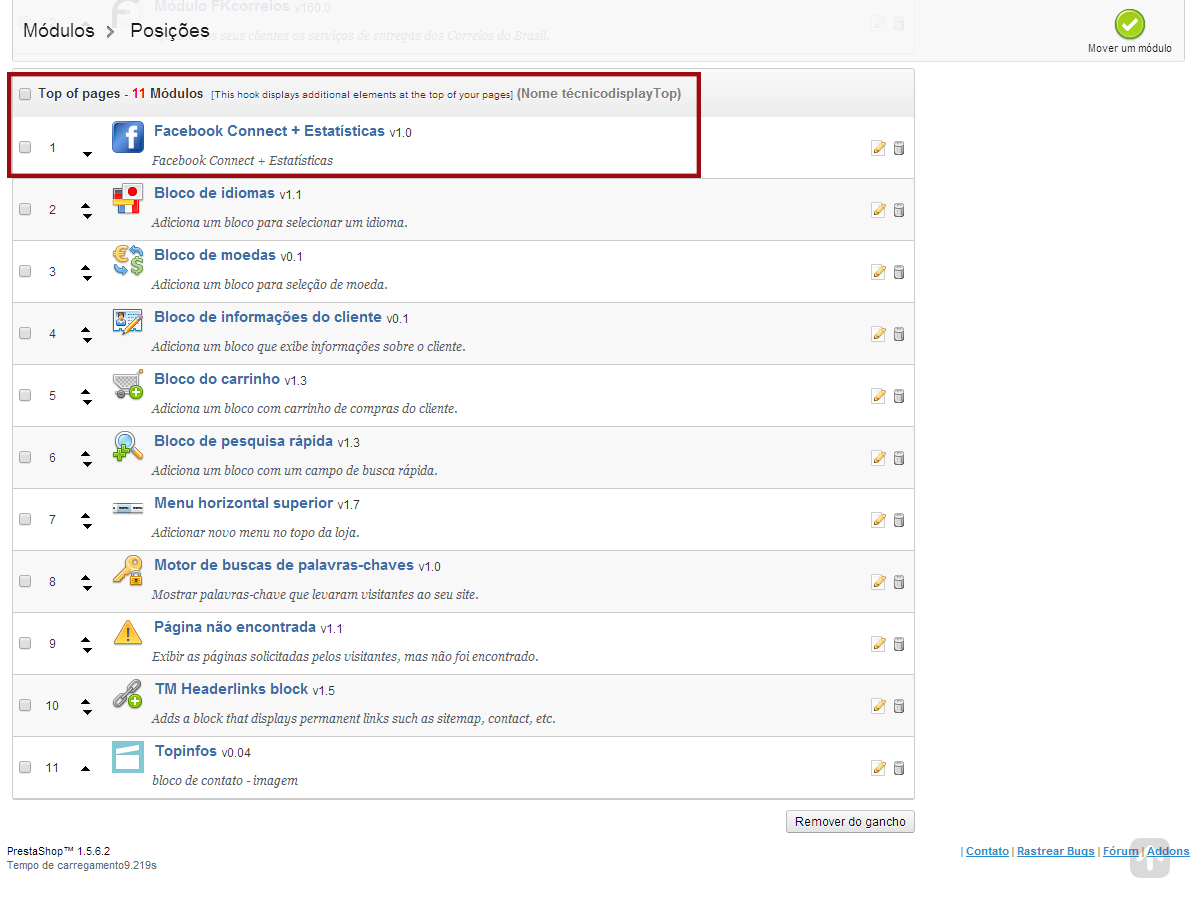Click the Bloco de moedas currency icon
1196x907 pixels.
(x=127, y=261)
